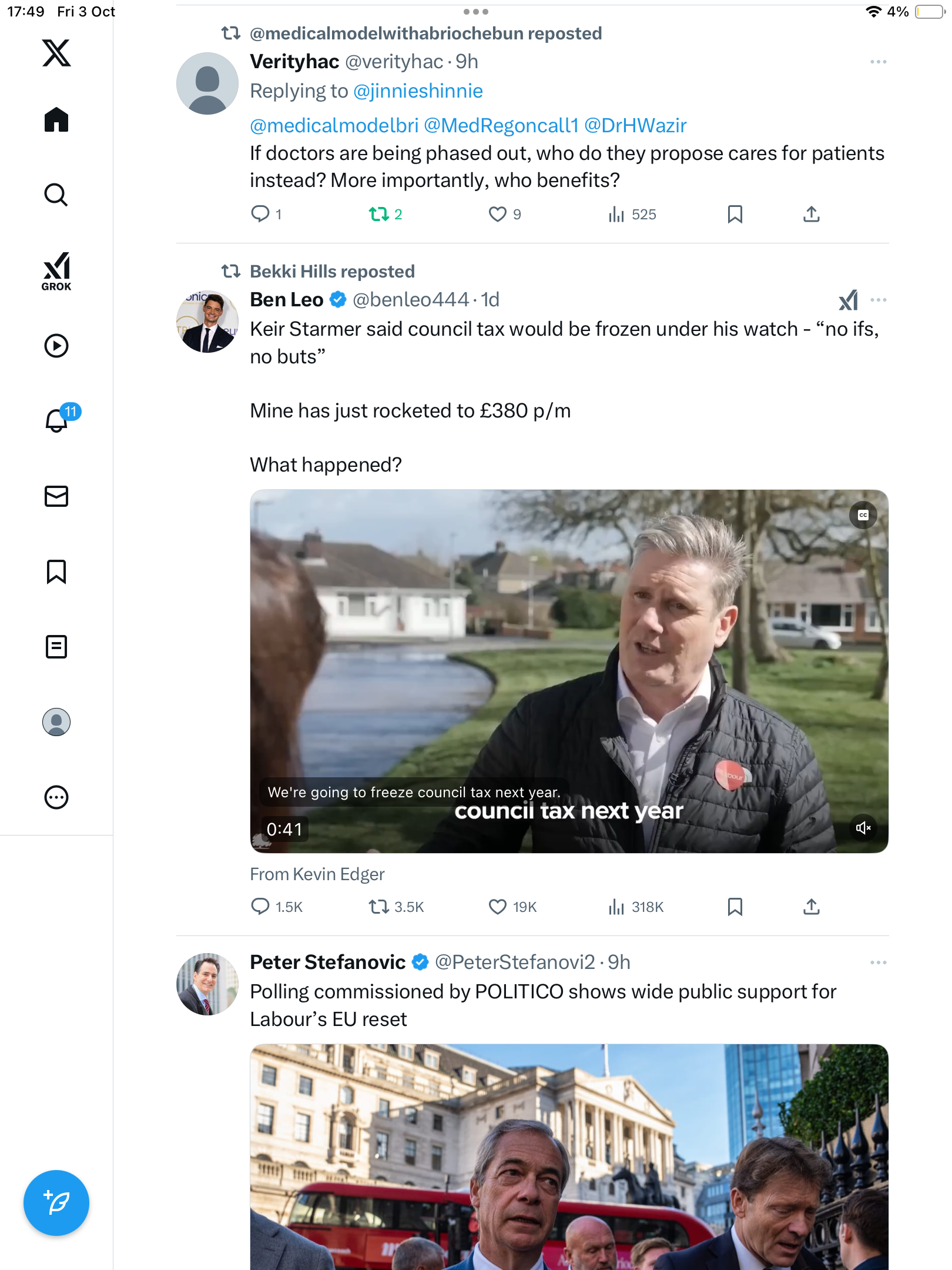Go to the Home timeline
The width and height of the screenshot is (952, 1270).
[56, 120]
